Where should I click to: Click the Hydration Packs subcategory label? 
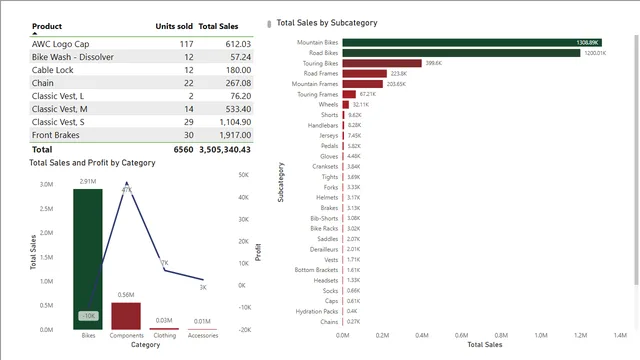[317, 311]
